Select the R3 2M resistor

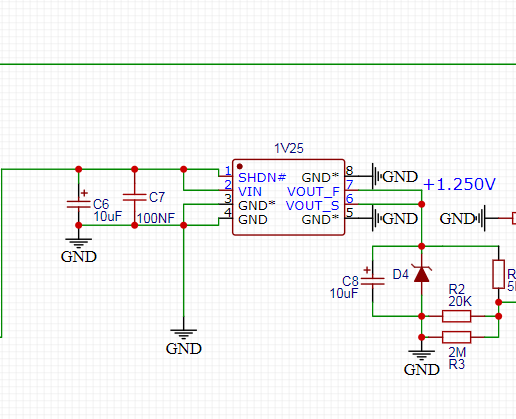(457, 337)
